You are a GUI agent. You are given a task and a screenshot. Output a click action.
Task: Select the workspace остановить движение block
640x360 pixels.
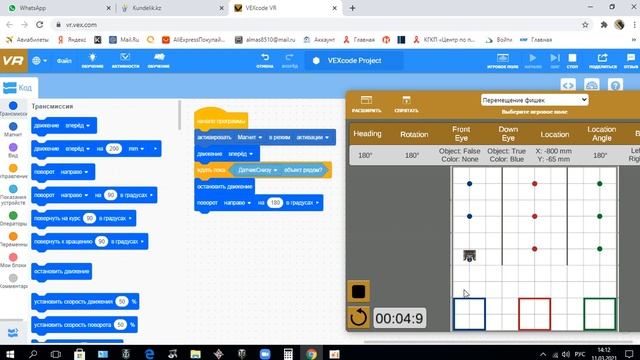225,187
